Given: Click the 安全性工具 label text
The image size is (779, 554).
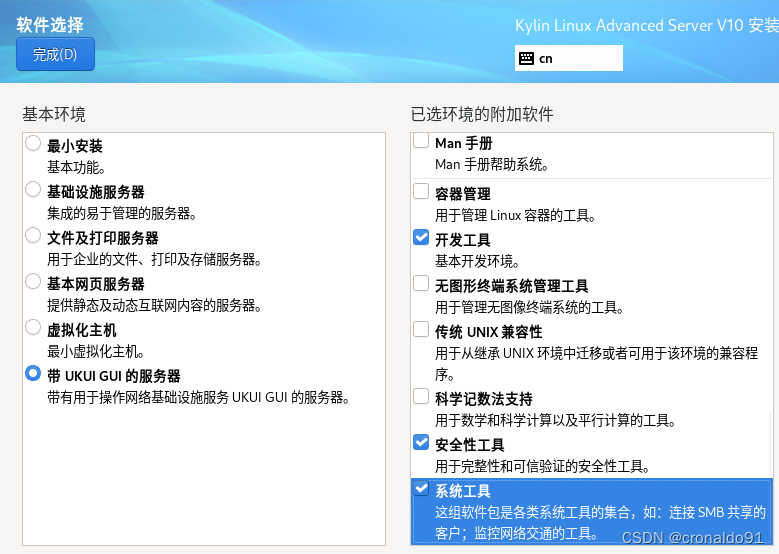Looking at the screenshot, I should [x=469, y=445].
